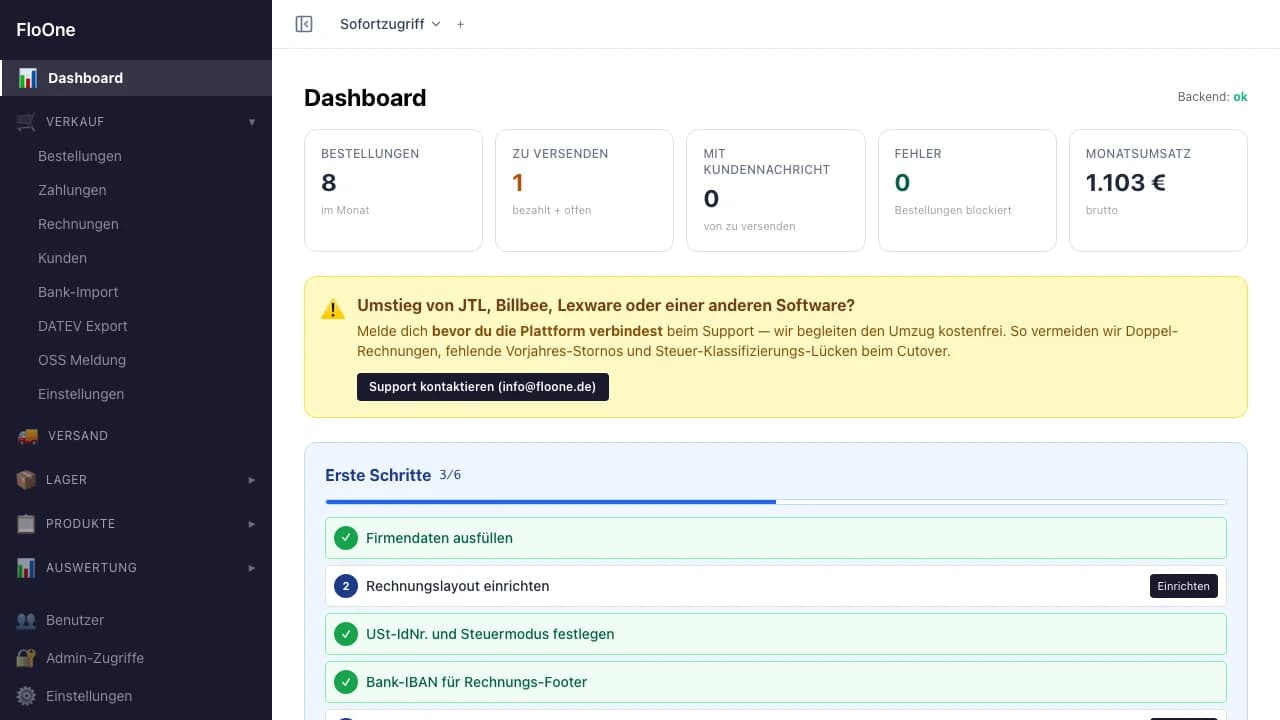This screenshot has width=1280, height=720.
Task: Click green checkmark beside Firmendaten ausfüllen
Action: pyautogui.click(x=346, y=538)
